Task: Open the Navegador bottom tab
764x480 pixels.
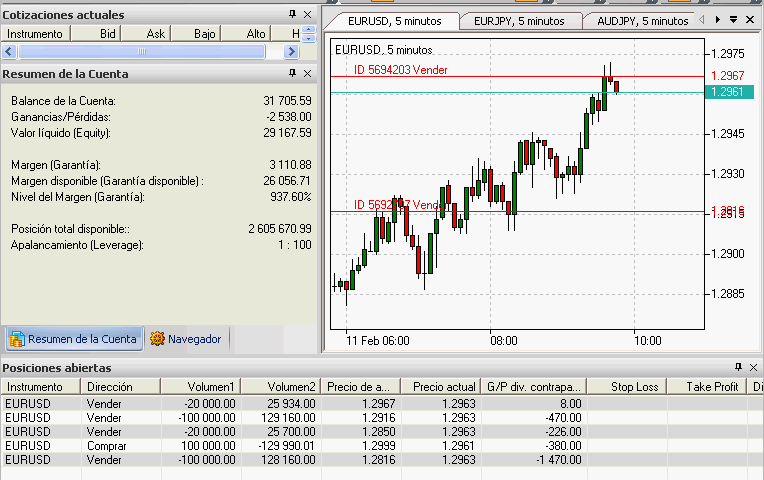Action: [x=186, y=339]
